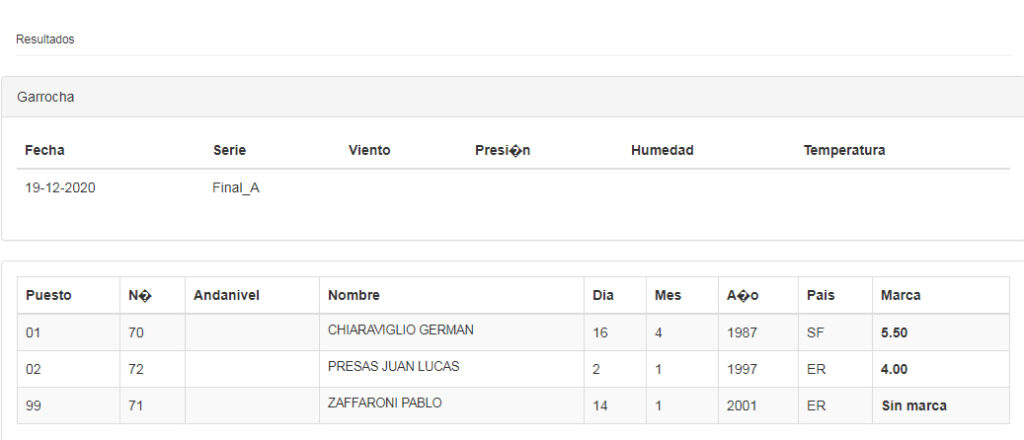Click the Nombre column header
The image size is (1024, 440).
(x=354, y=295)
